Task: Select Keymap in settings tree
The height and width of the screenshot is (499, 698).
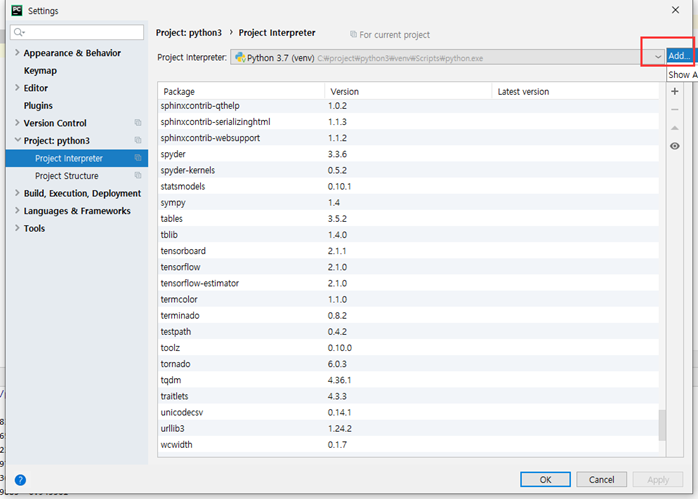Action: tap(40, 70)
